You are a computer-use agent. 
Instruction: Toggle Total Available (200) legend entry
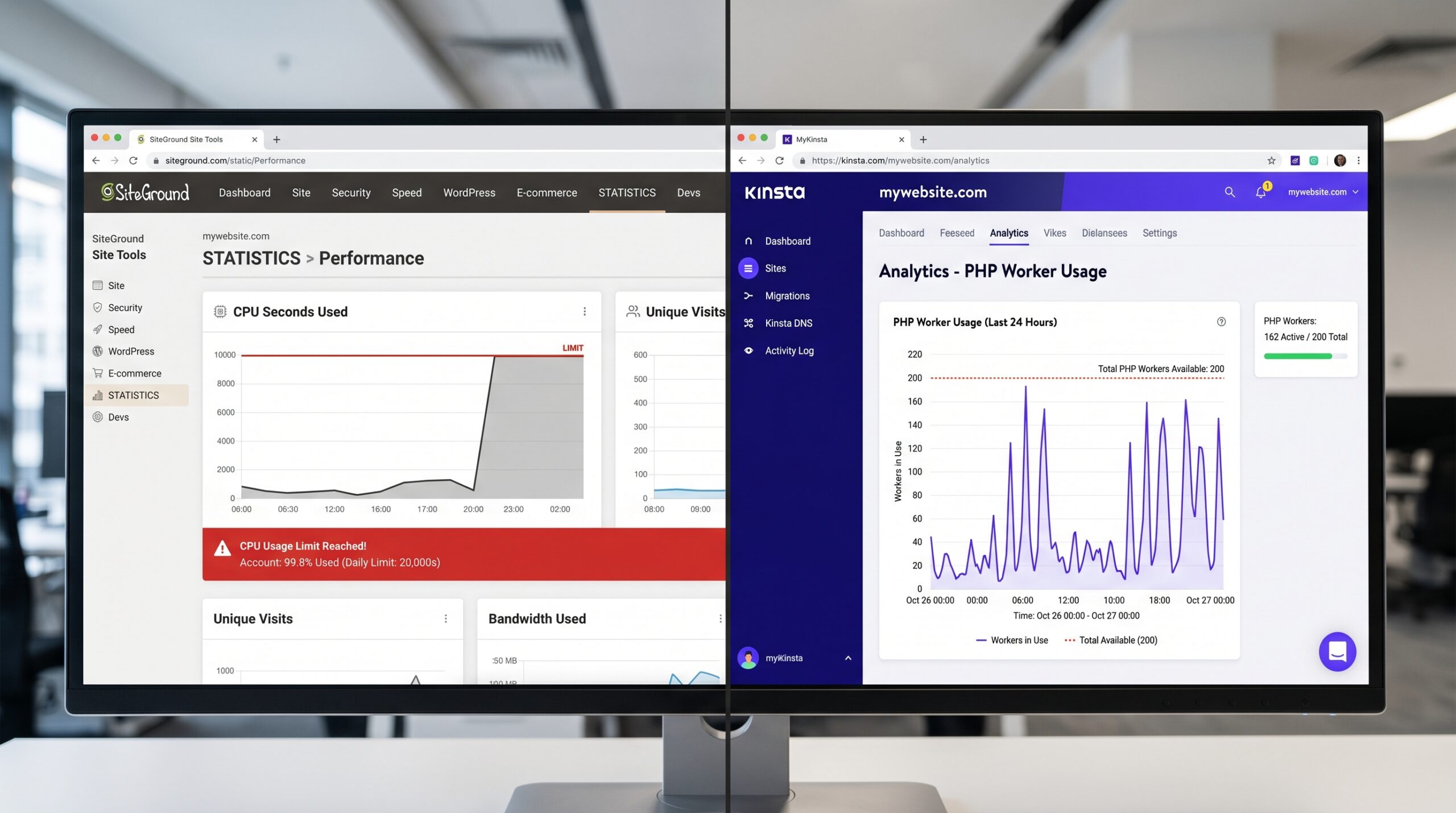pos(1111,641)
